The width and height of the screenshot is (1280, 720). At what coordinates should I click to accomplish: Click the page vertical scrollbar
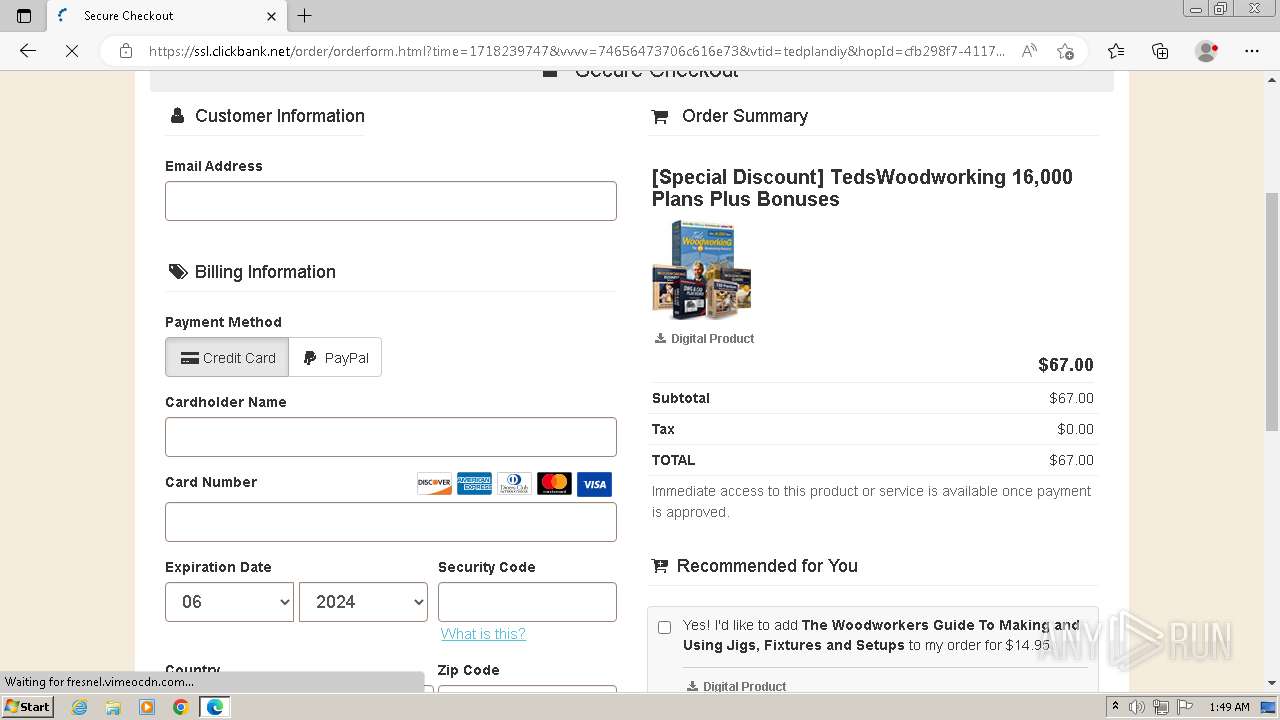click(1272, 312)
